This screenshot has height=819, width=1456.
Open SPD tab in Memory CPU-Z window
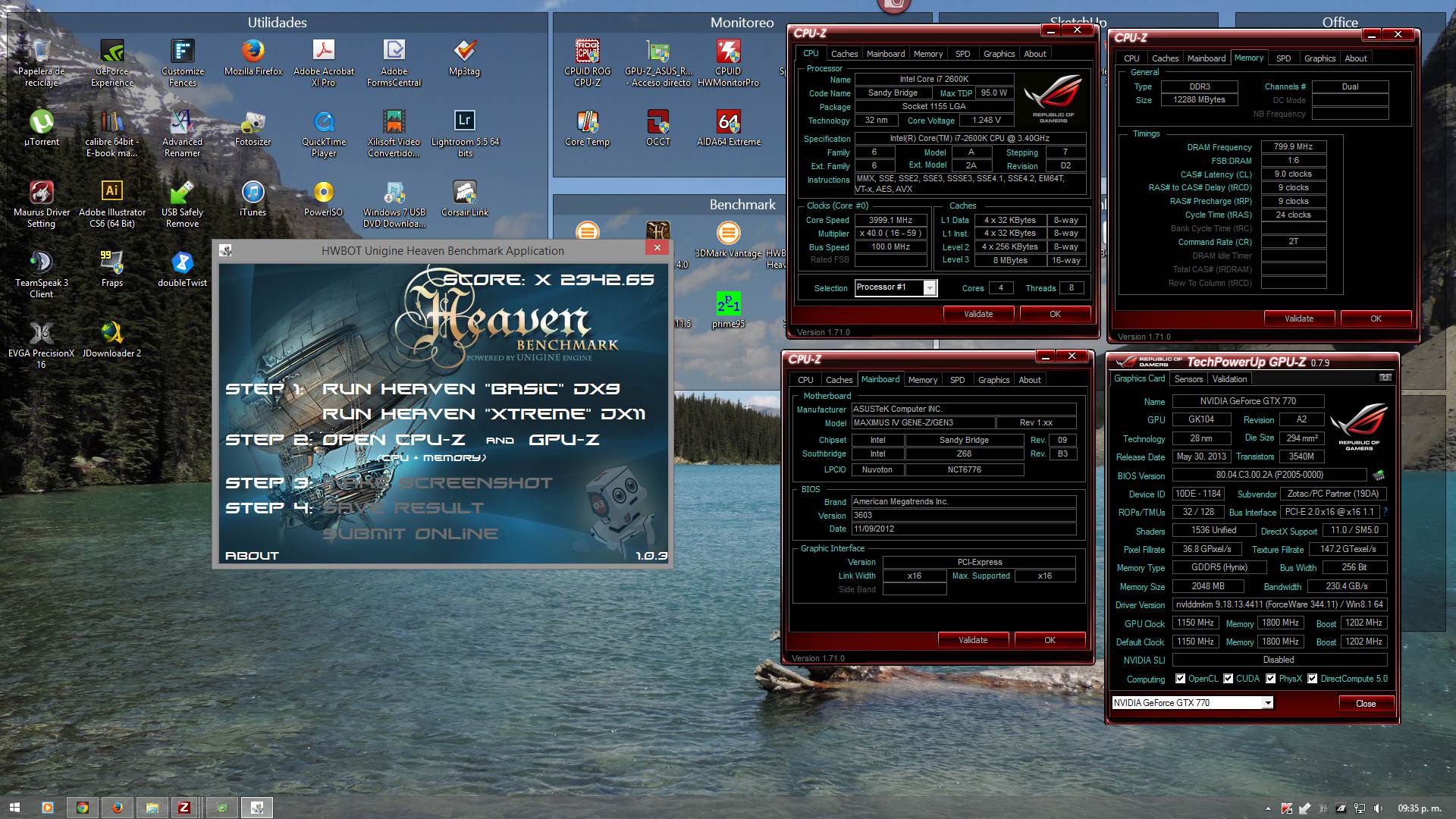point(1283,58)
